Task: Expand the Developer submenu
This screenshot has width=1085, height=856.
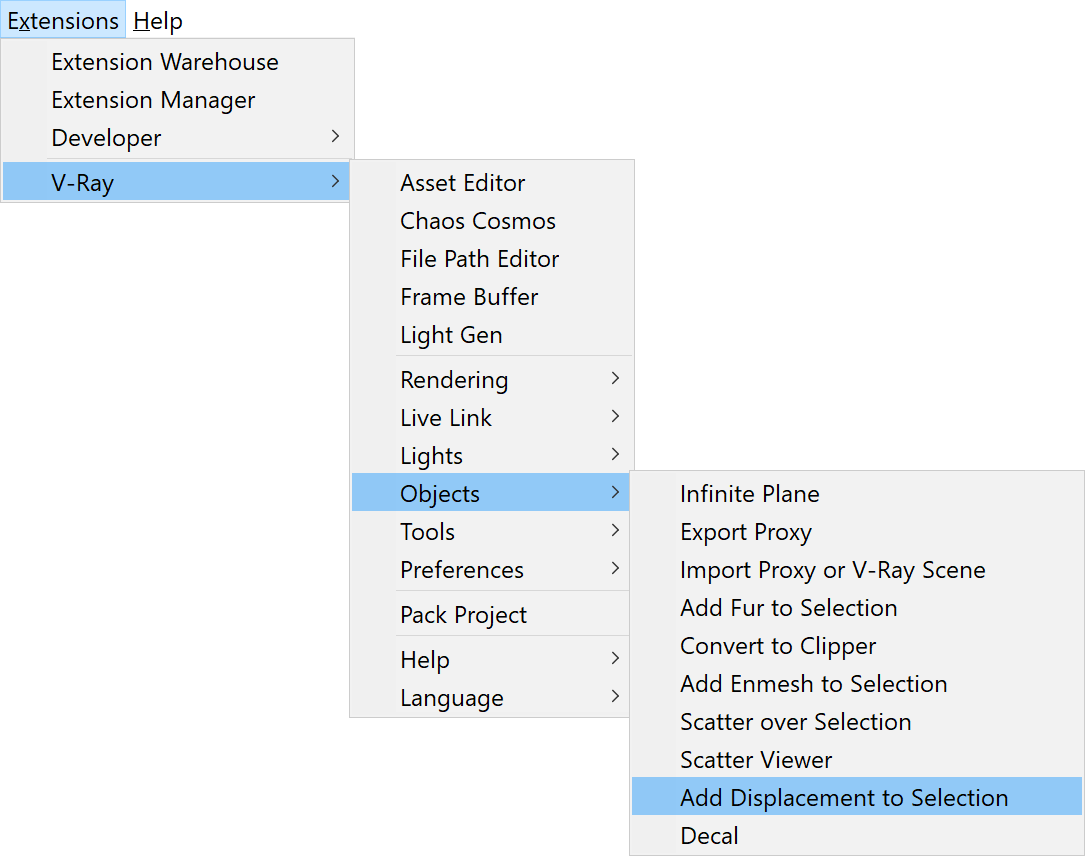Action: pos(178,138)
